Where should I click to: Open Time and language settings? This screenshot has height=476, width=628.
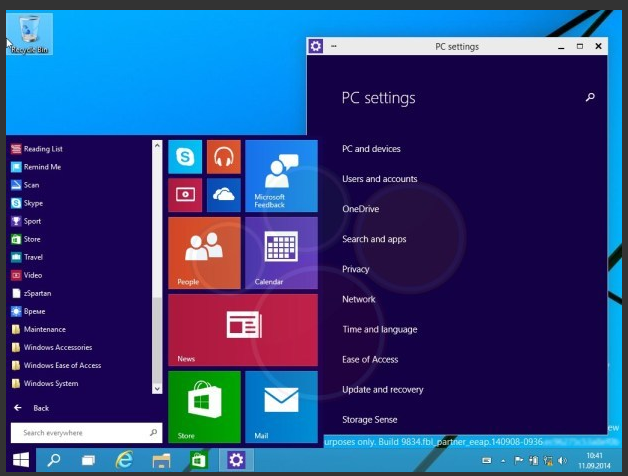click(380, 329)
